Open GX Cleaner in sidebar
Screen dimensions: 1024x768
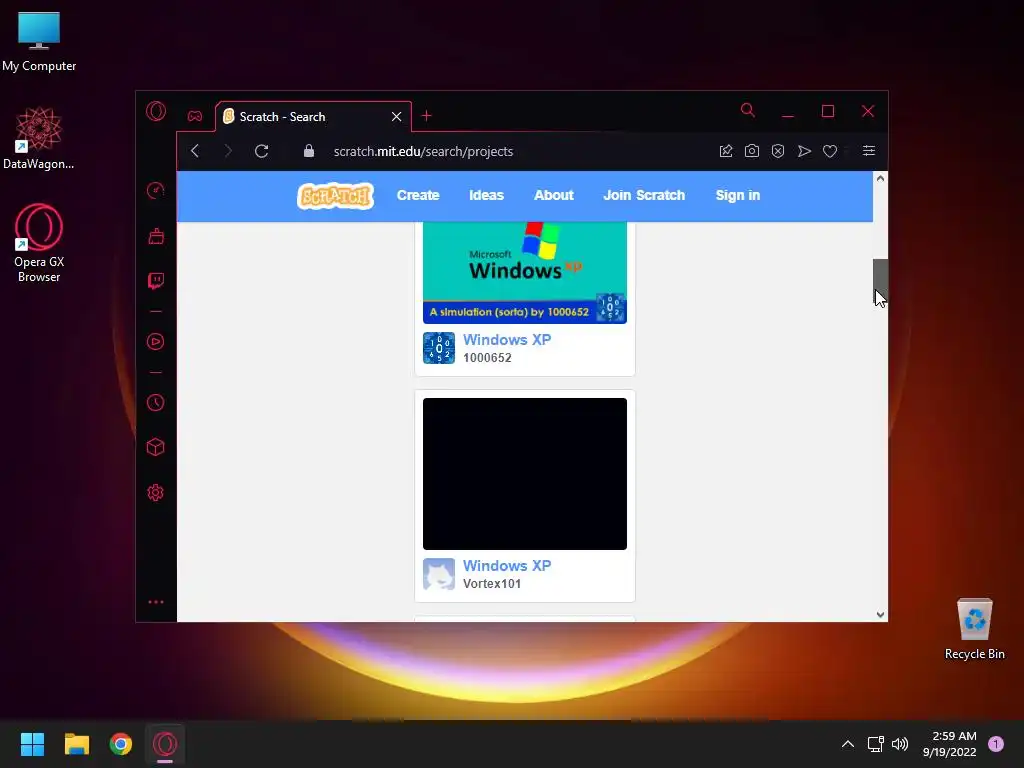pyautogui.click(x=155, y=236)
